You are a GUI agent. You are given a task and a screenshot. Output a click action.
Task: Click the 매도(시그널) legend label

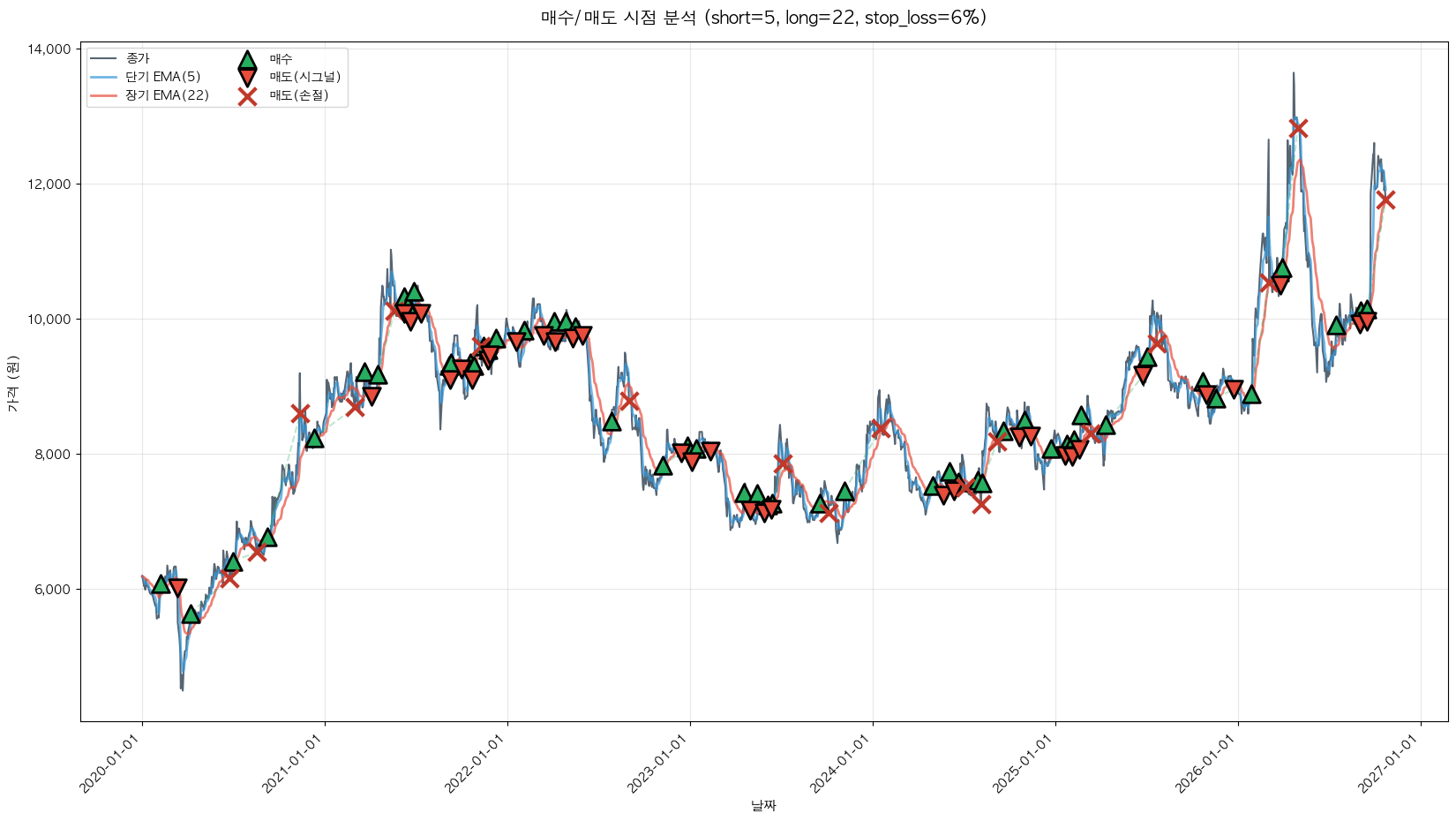pyautogui.click(x=305, y=78)
